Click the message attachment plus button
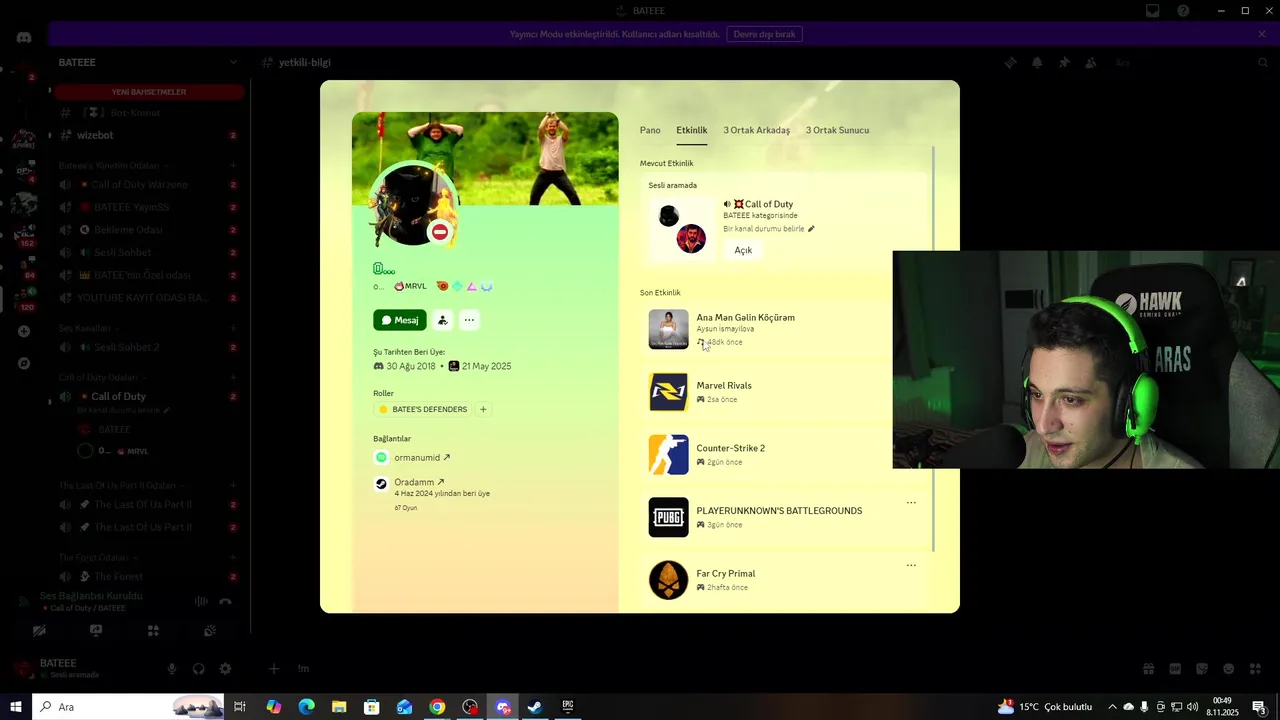The image size is (1280, 720). (273, 668)
